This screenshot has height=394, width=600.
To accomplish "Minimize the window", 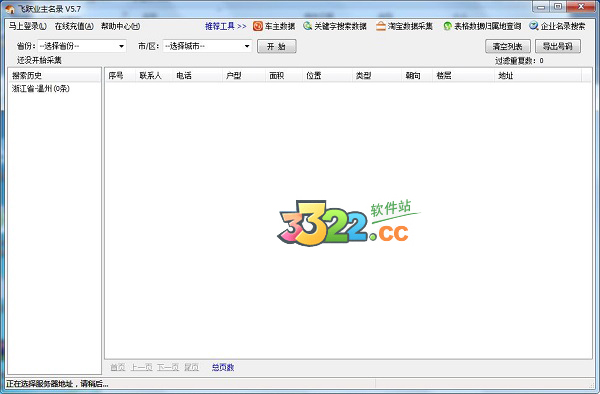I will [x=541, y=7].
